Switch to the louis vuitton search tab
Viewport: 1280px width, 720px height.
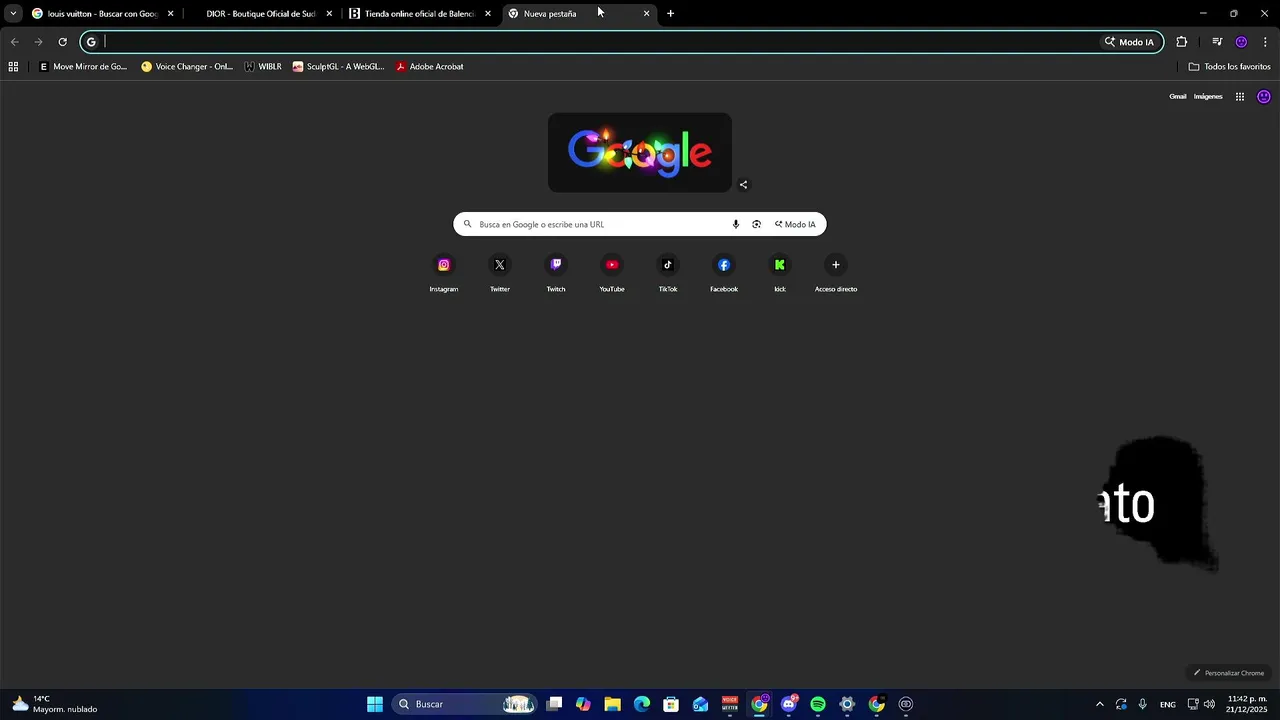click(102, 14)
